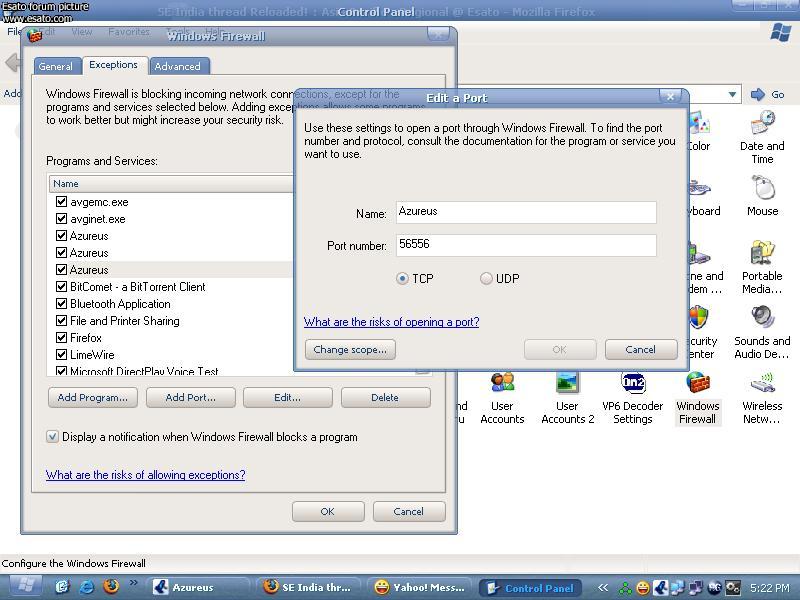This screenshot has height=600, width=800.
Task: Switch to the Advanced tab
Action: click(177, 66)
